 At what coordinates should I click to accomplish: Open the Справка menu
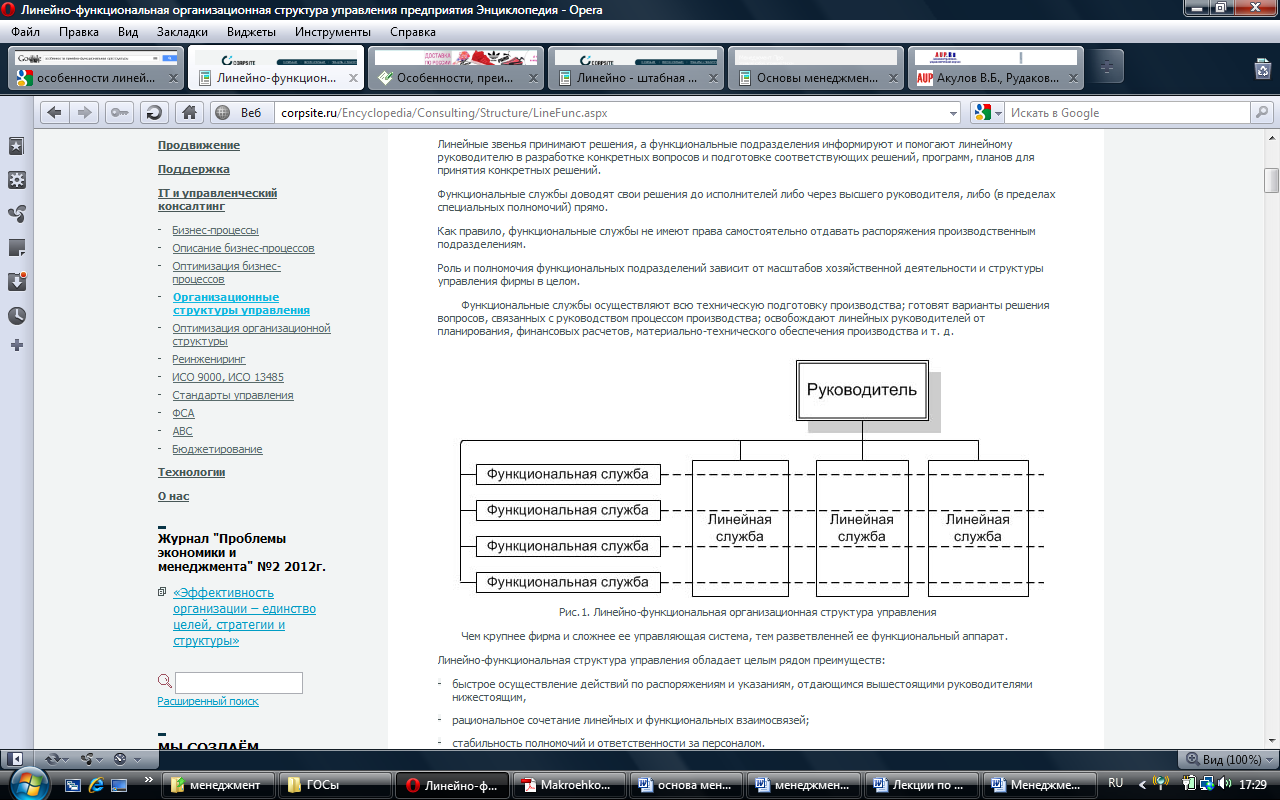(x=413, y=31)
